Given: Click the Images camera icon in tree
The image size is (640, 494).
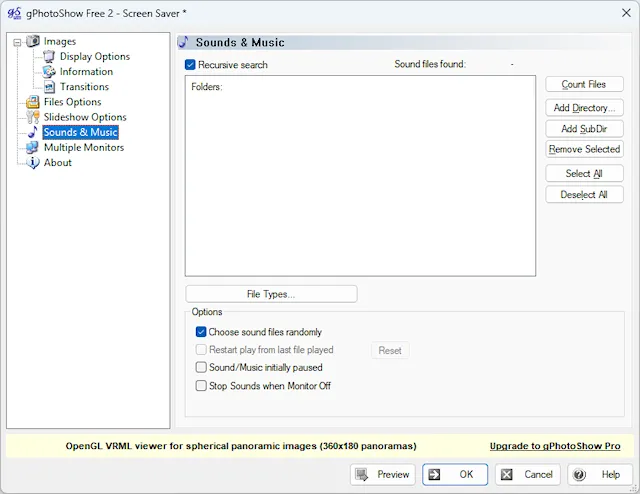Looking at the screenshot, I should (33, 41).
